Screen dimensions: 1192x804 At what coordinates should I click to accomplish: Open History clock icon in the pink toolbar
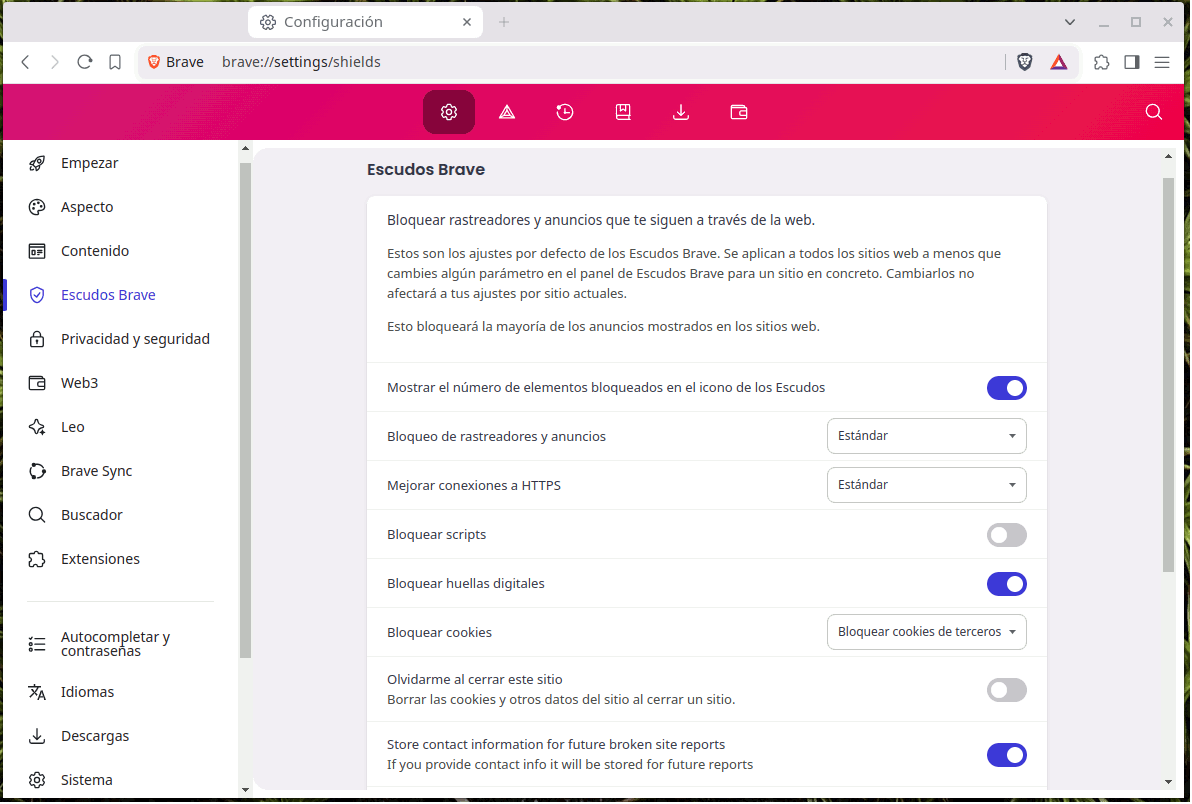(x=565, y=112)
